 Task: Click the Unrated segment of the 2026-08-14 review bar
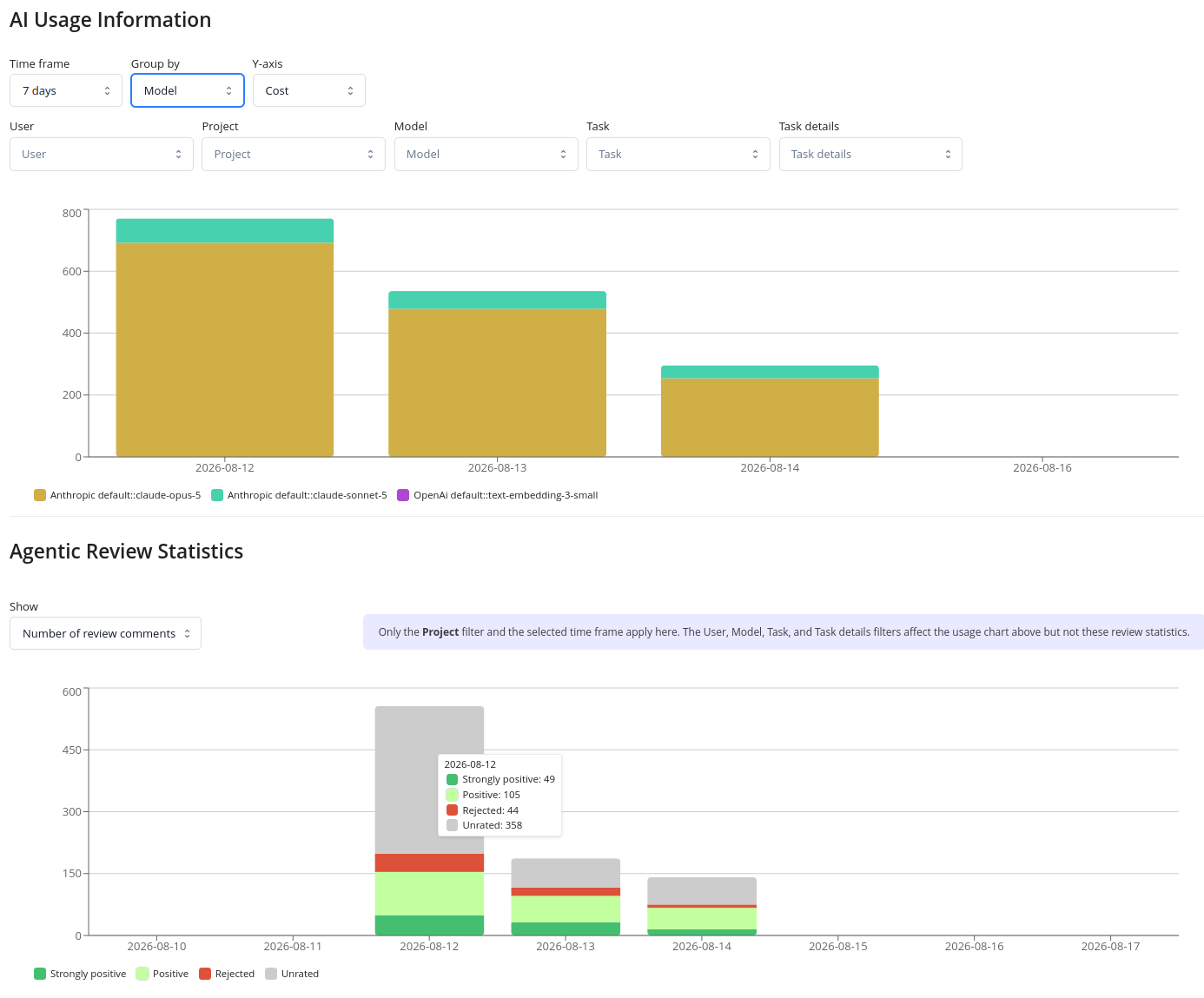702,890
